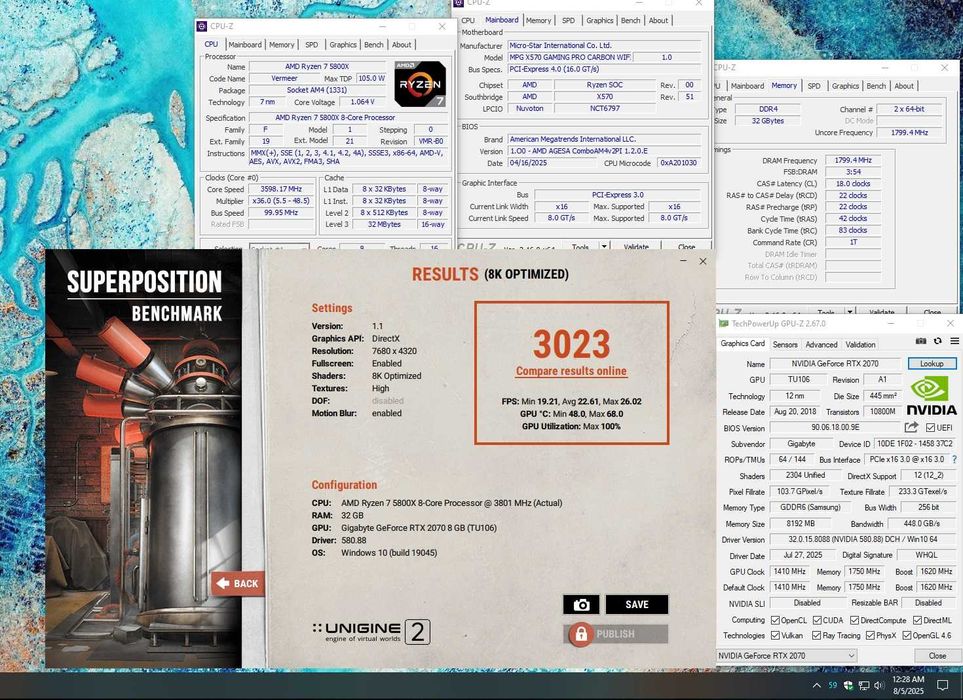Click the Resolution 7680 x 4320 setting
Screen dimensions: 963x700
pyautogui.click(x=394, y=351)
